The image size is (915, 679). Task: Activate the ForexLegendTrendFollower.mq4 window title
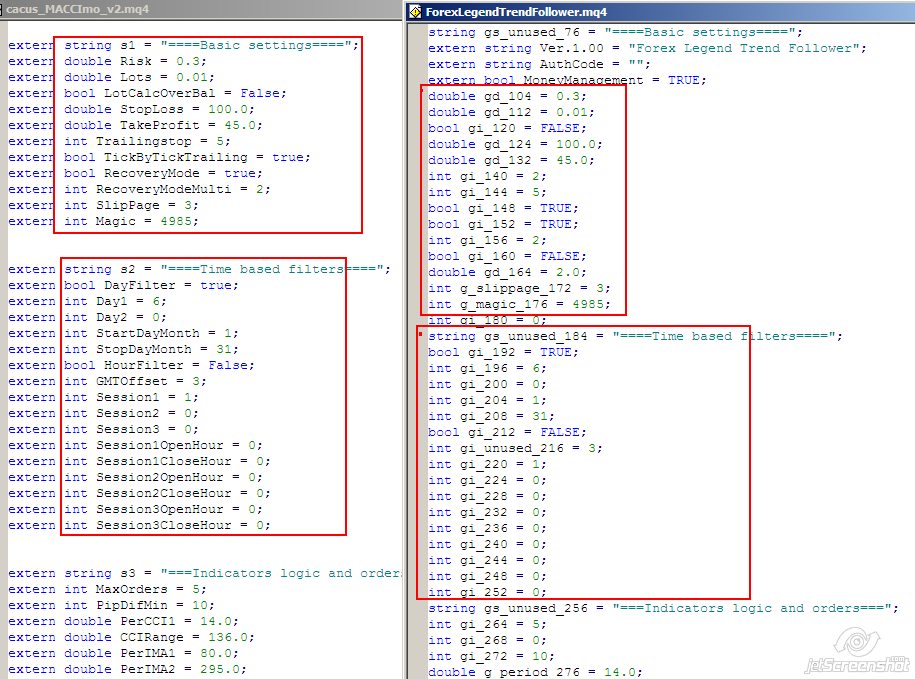pyautogui.click(x=516, y=12)
